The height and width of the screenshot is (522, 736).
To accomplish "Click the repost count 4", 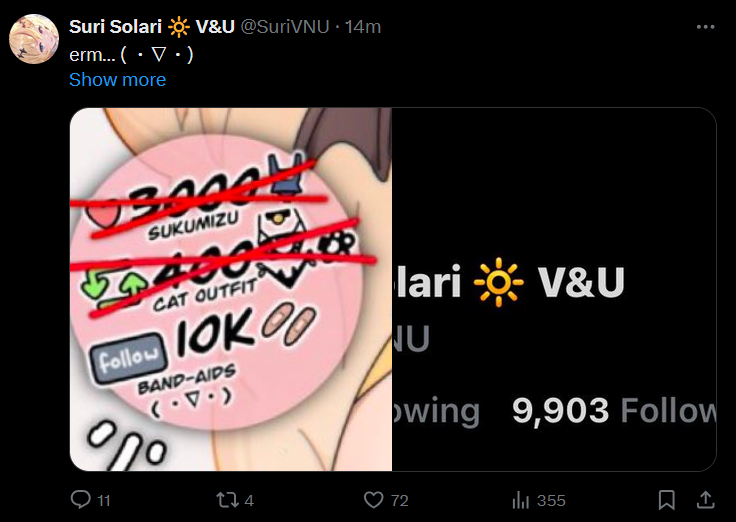I will pos(249,501).
